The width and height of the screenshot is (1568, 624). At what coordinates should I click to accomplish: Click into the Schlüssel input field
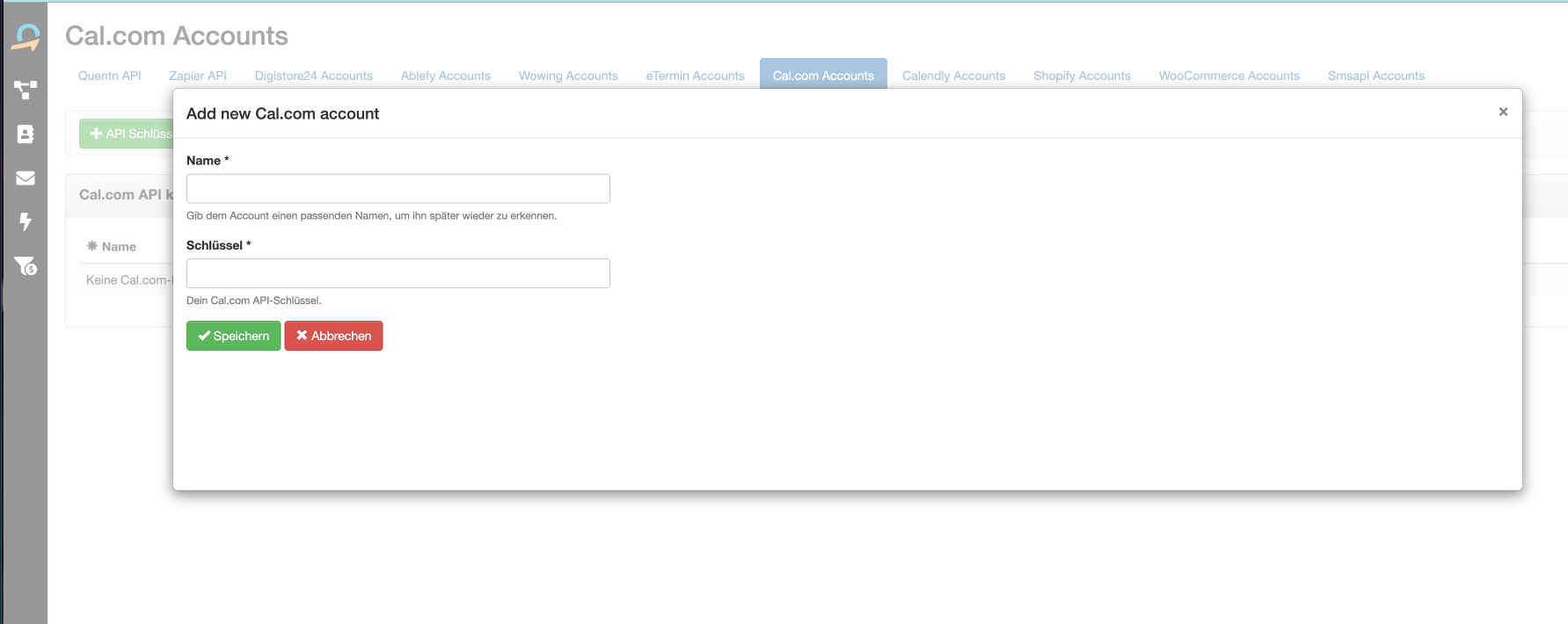point(397,273)
